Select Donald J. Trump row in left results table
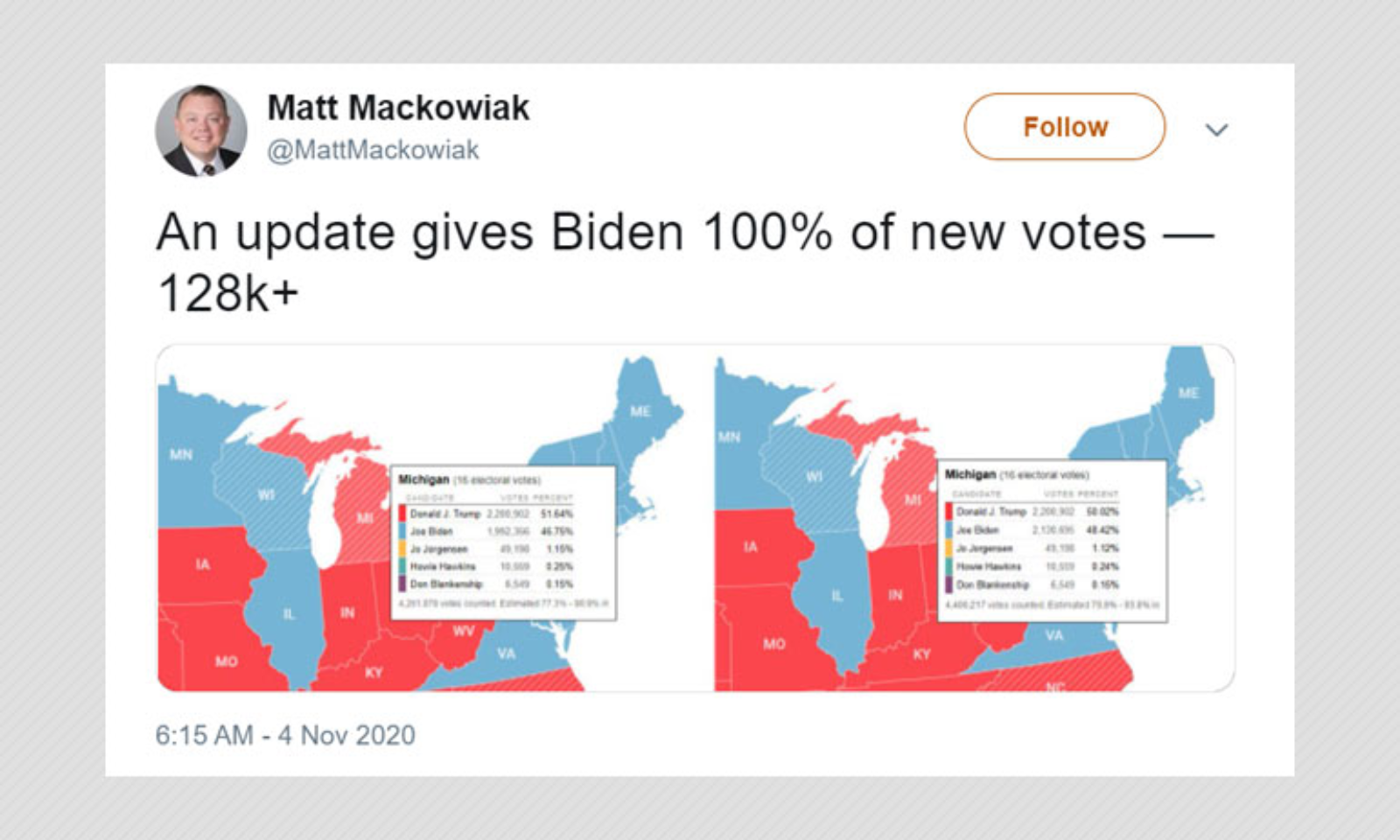The height and width of the screenshot is (840, 1400). click(486, 514)
